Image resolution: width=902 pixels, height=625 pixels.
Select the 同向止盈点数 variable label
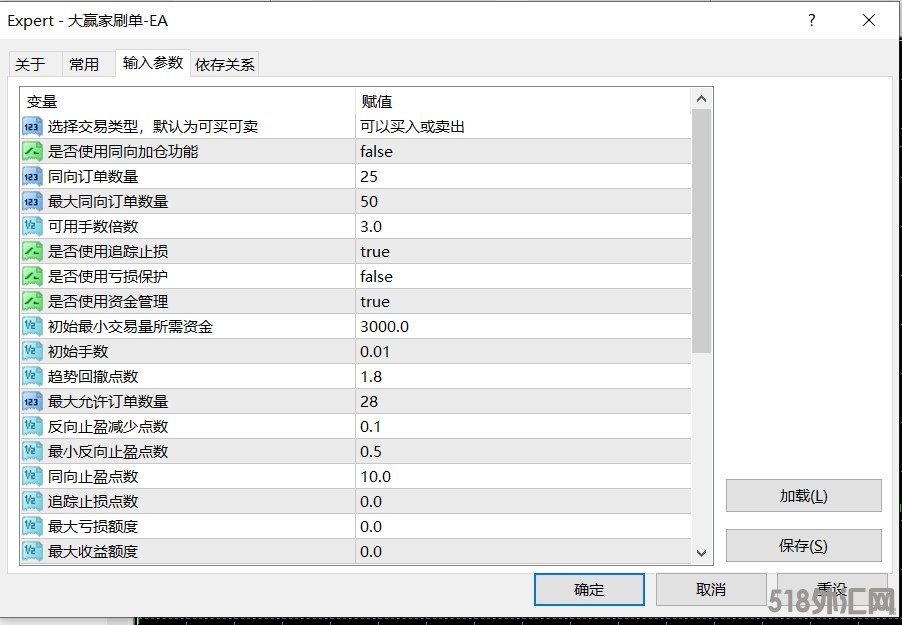(x=93, y=477)
